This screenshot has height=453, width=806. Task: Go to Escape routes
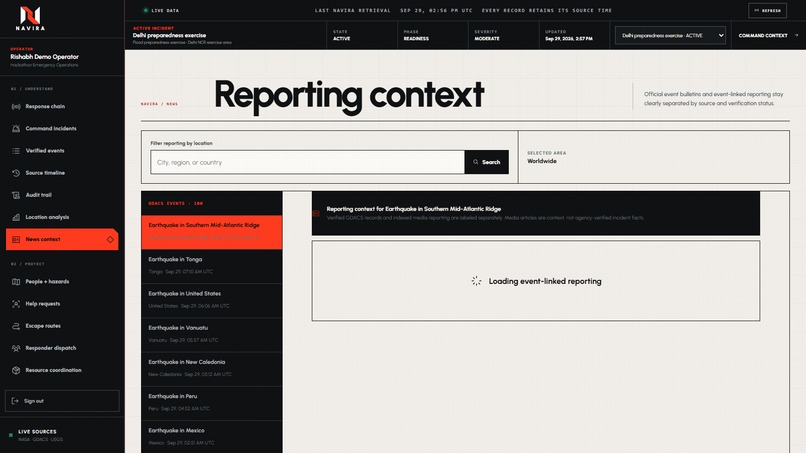point(62,325)
